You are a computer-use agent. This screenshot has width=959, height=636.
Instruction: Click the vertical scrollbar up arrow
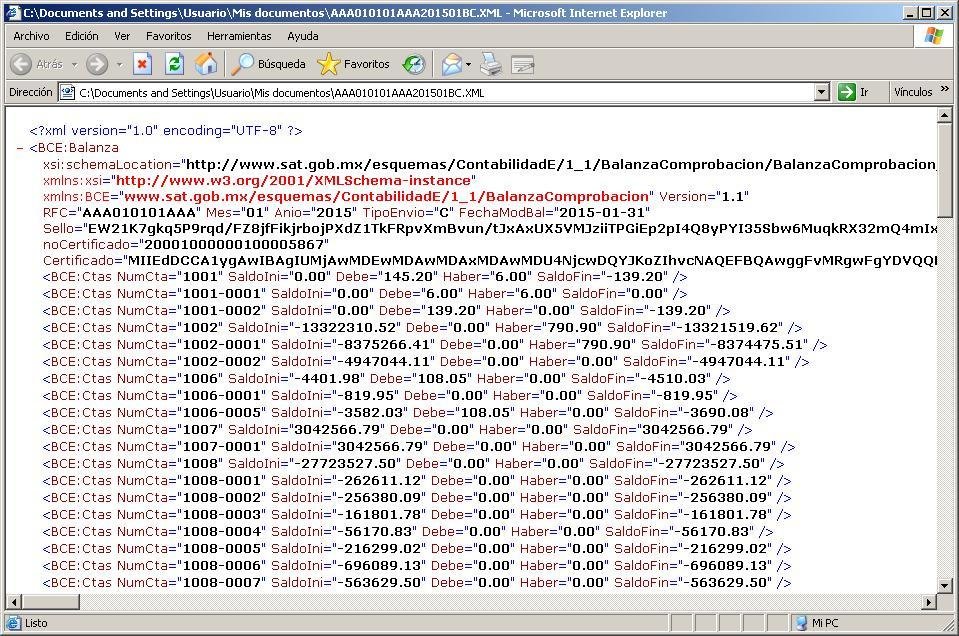point(944,114)
